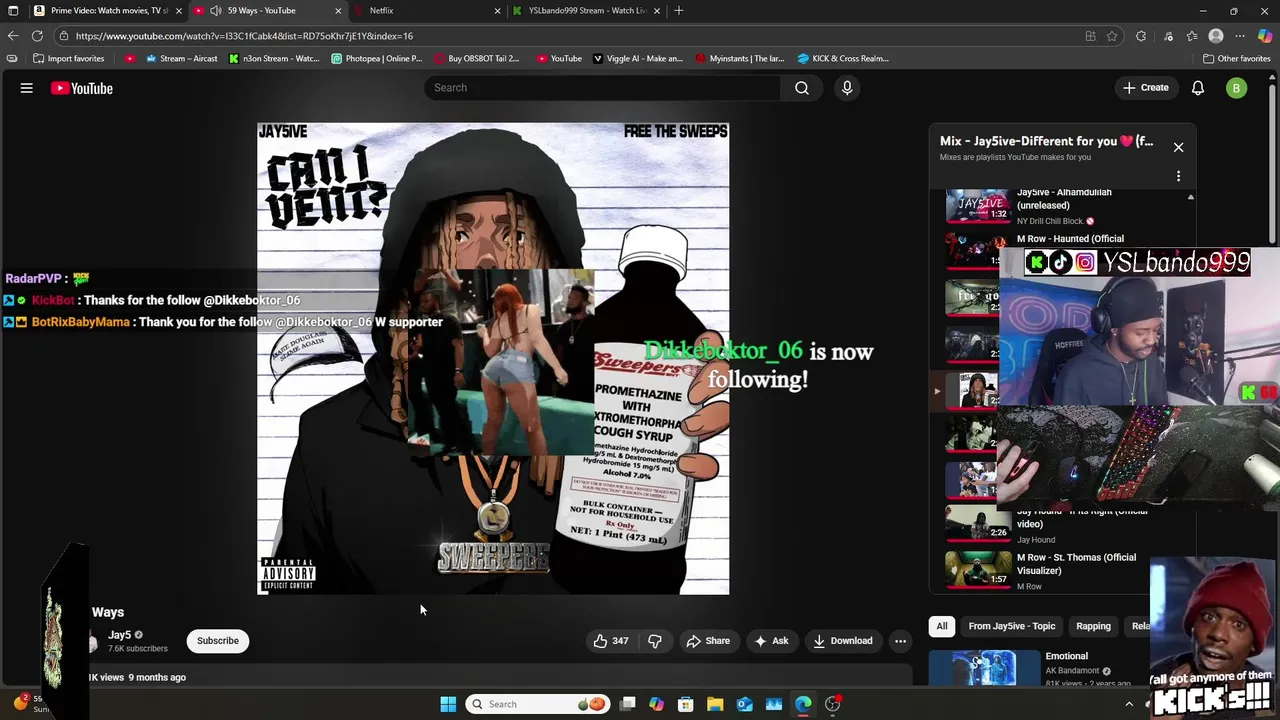
Task: Open the Mix playlist three-dot options
Action: [x=1178, y=176]
